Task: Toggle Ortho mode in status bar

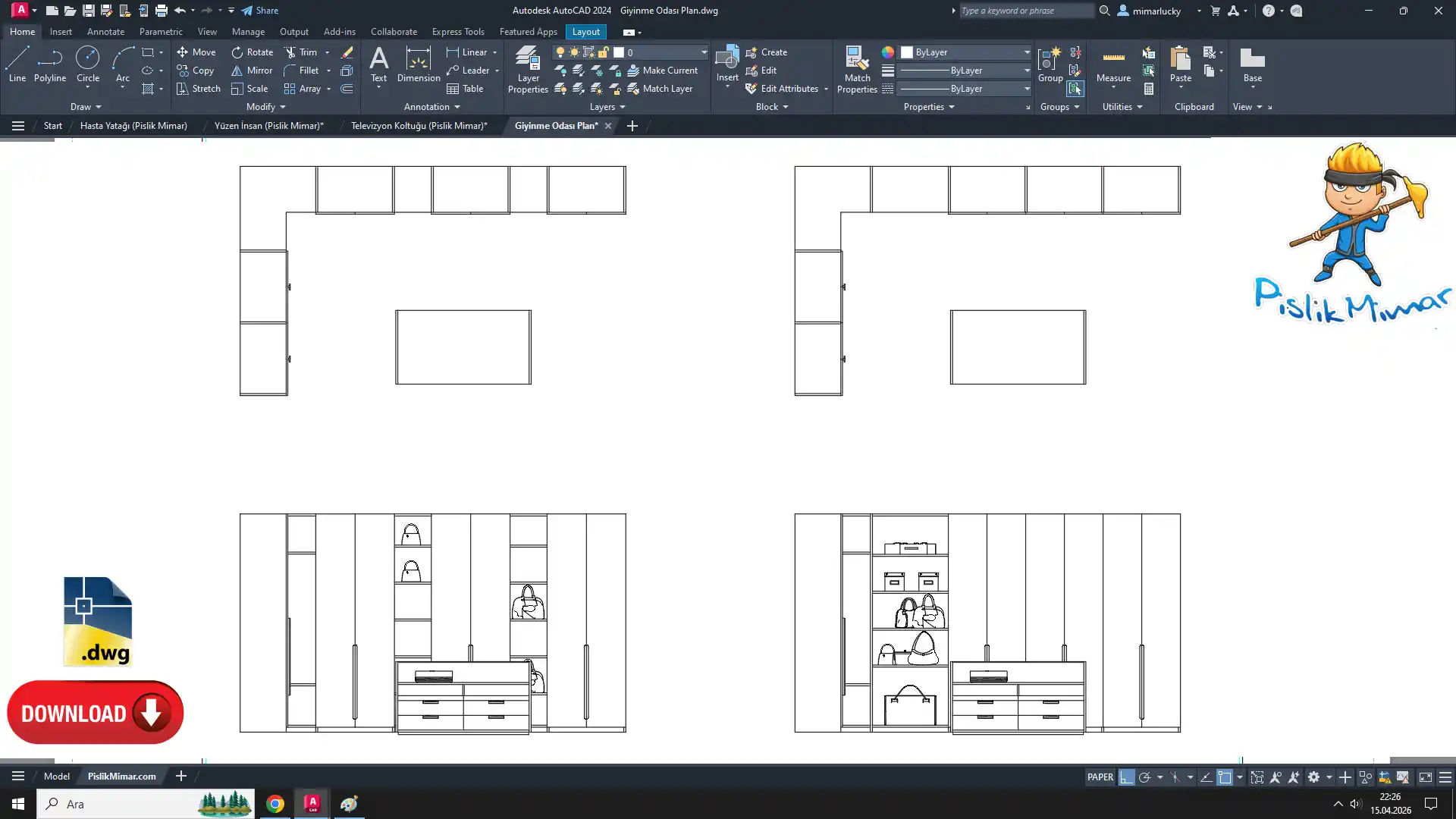Action: pyautogui.click(x=1126, y=777)
